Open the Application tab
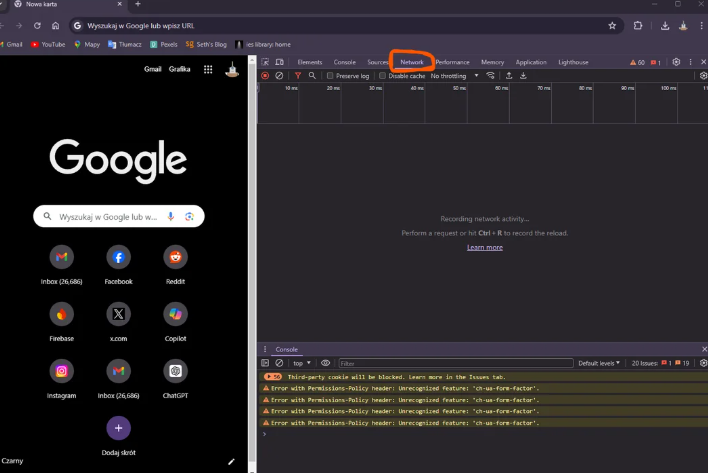 [531, 62]
